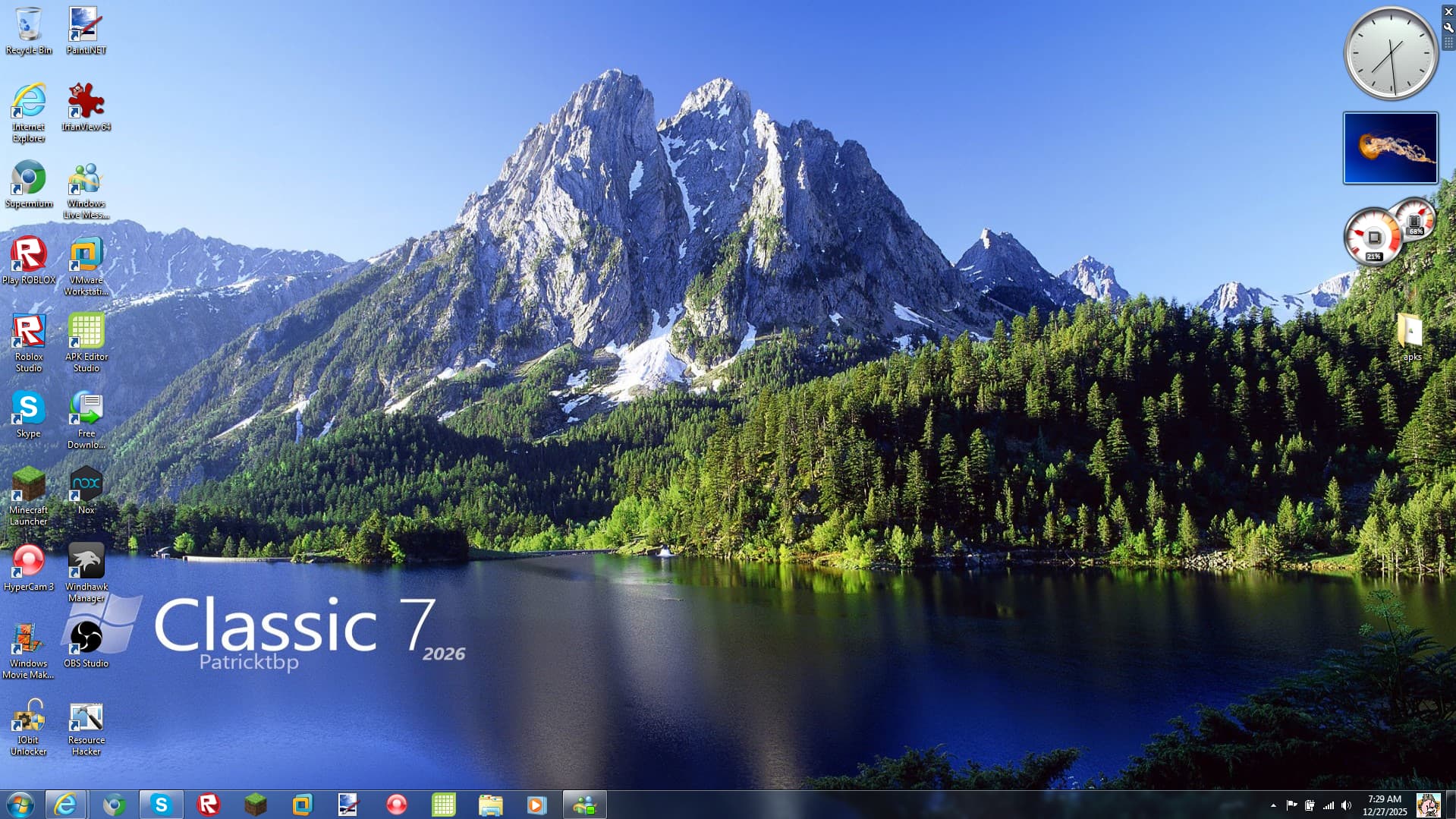Click the volume speaker tray icon
Viewport: 1456px width, 819px height.
pos(1346,805)
